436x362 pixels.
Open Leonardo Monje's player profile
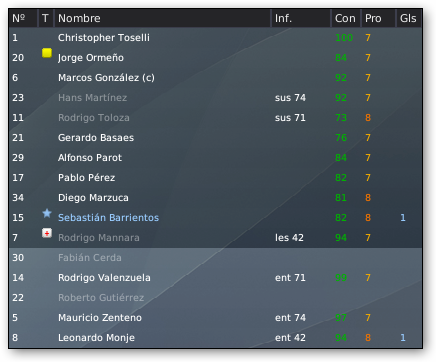coord(96,338)
